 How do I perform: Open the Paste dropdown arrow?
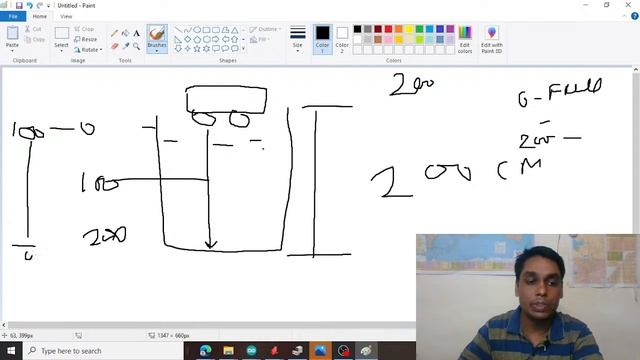13,50
